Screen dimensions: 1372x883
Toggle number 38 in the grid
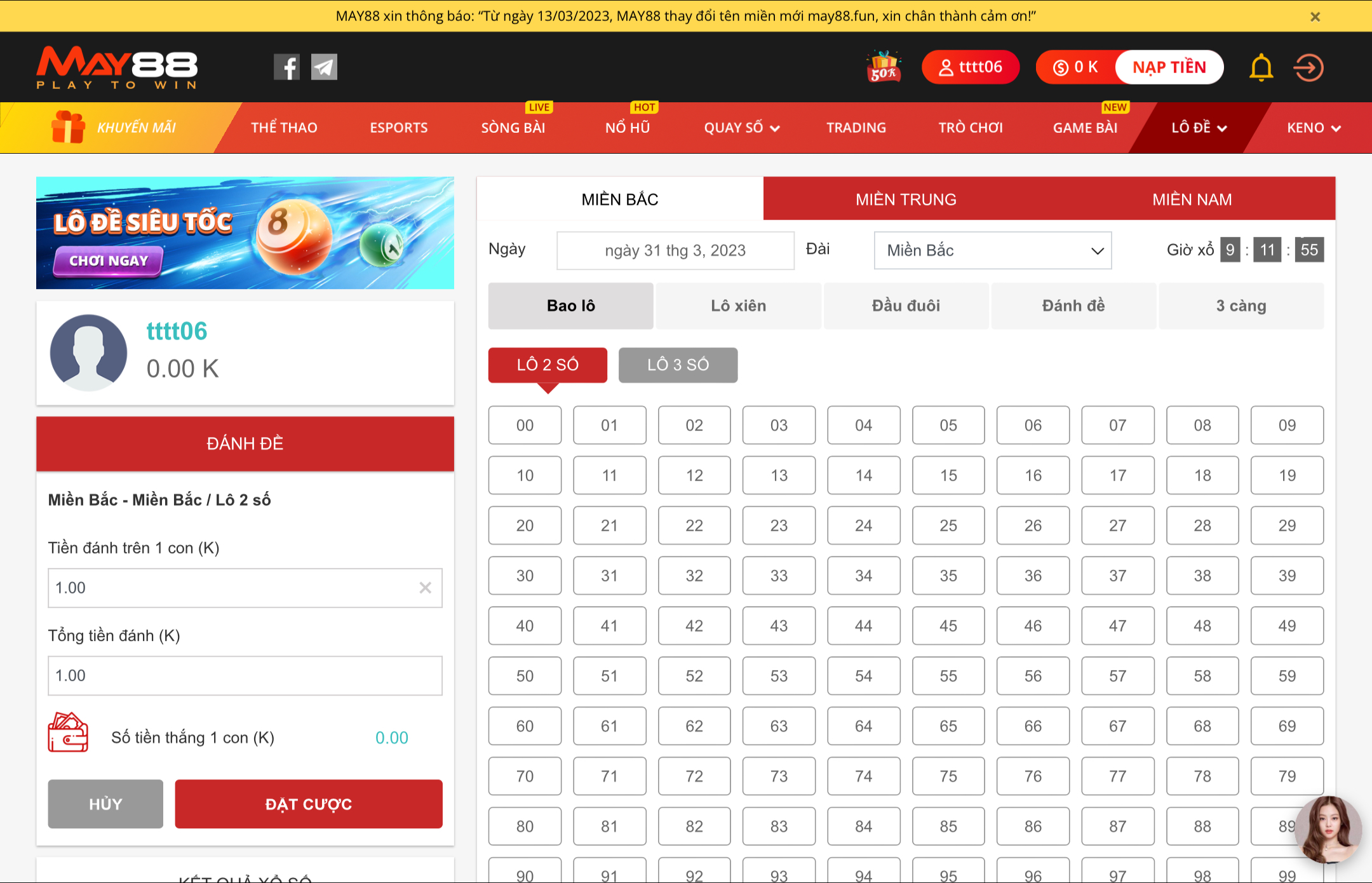(x=1202, y=576)
